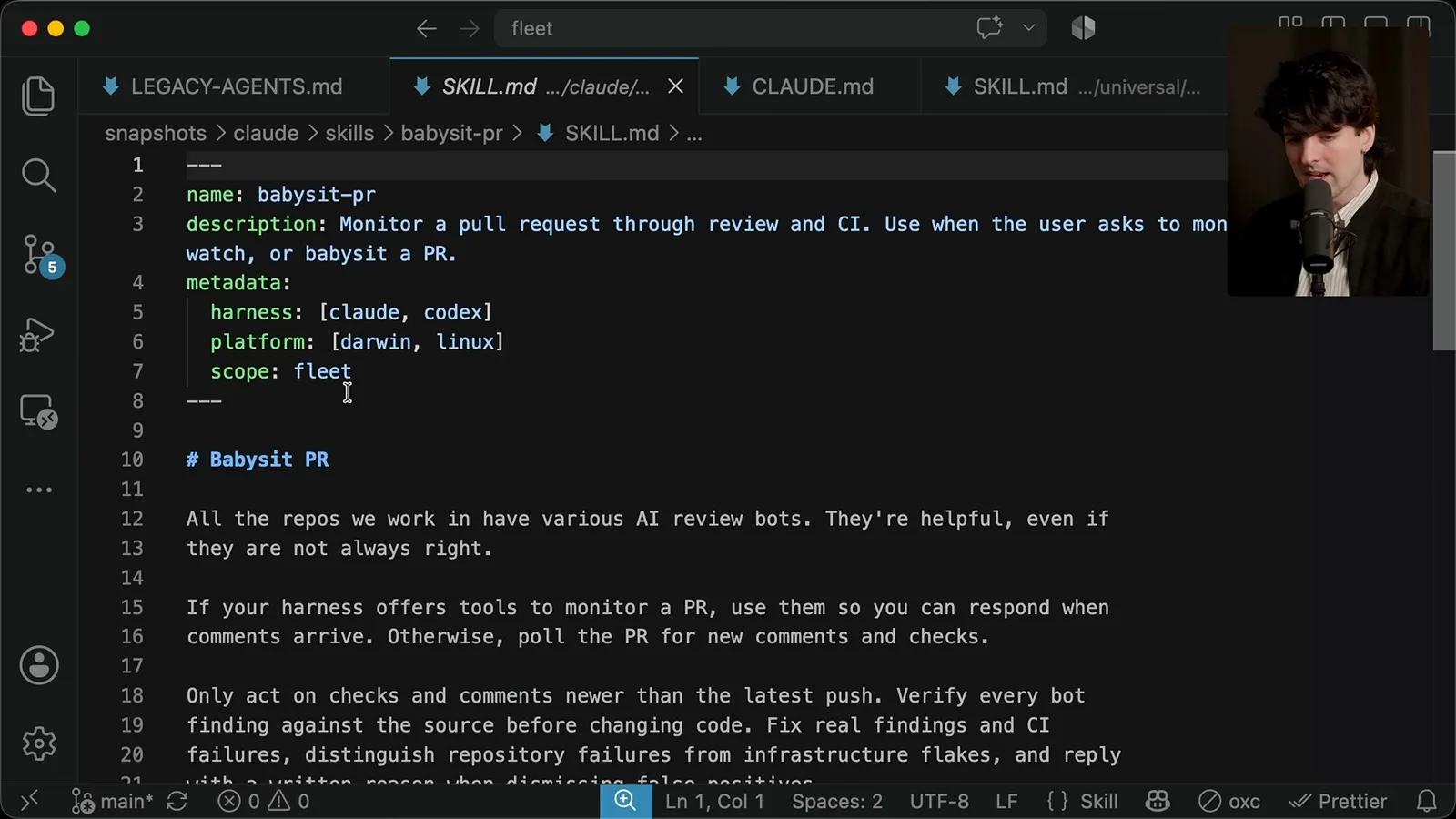Open the Remote Explorer view
The image size is (1456, 819).
pos(38,411)
